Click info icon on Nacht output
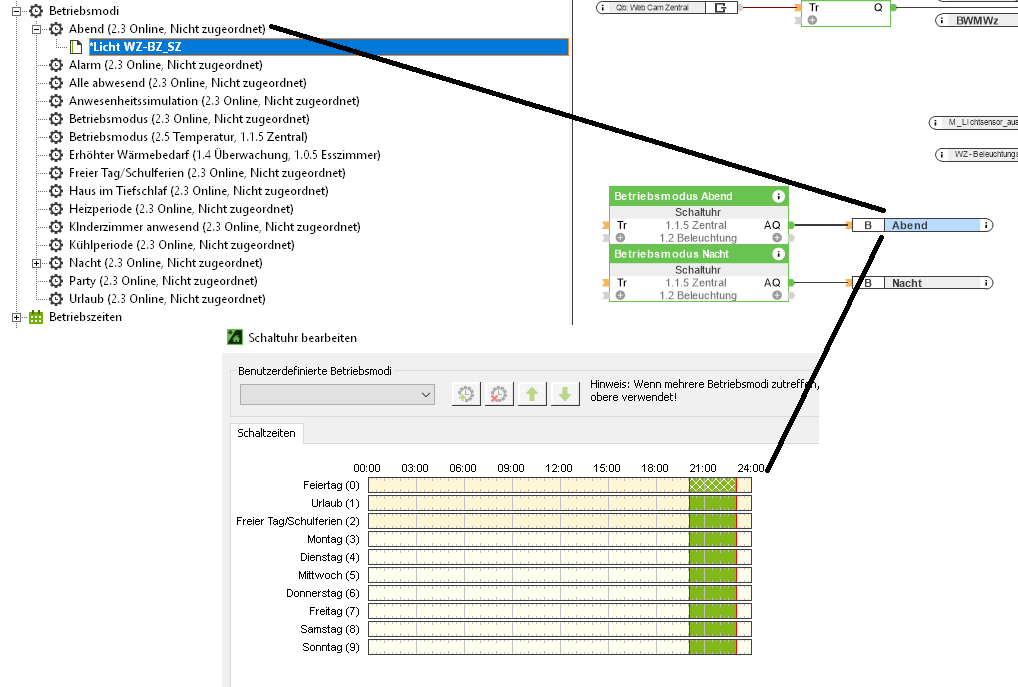Viewport: 1018px width, 687px height. point(986,283)
